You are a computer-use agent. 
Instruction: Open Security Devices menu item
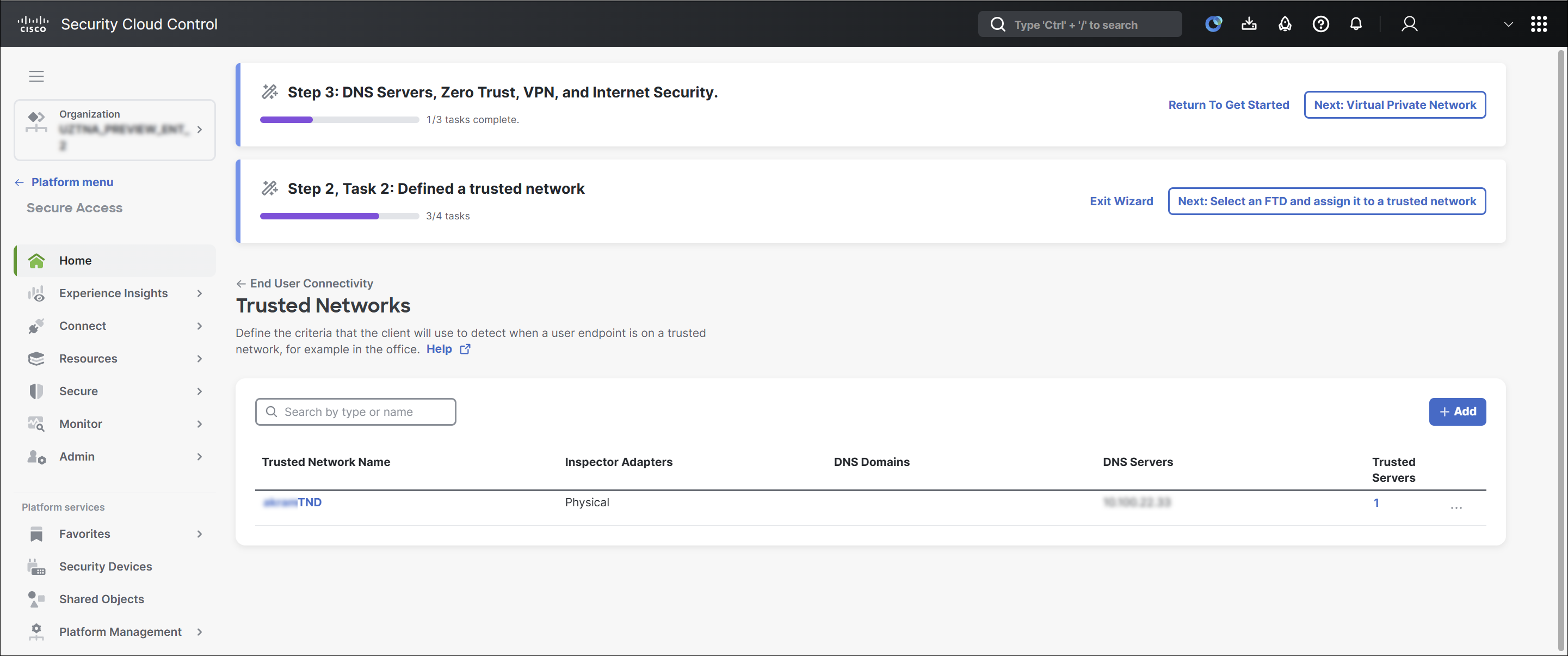coord(115,567)
